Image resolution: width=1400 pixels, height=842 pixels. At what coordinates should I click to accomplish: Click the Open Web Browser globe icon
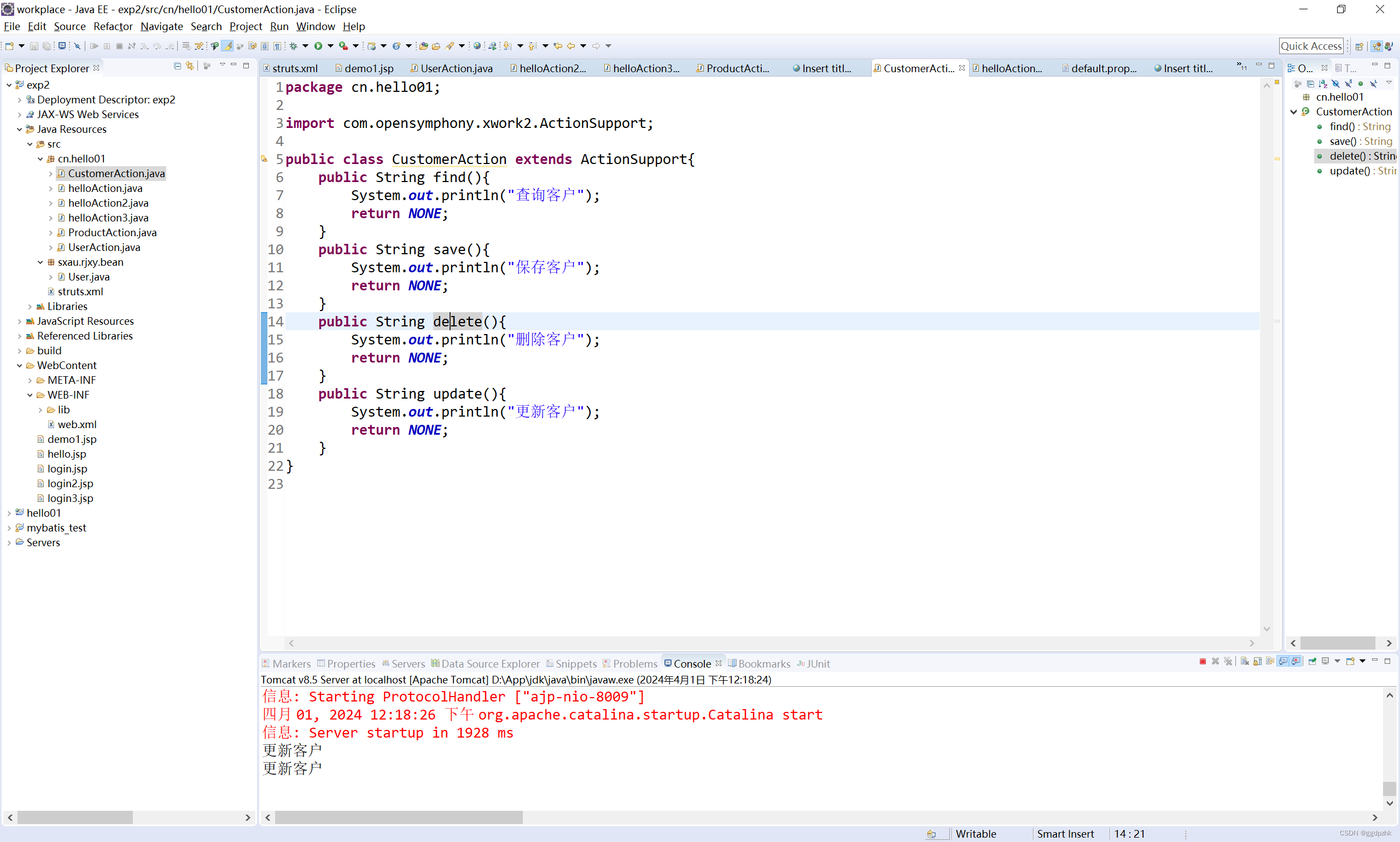477,46
